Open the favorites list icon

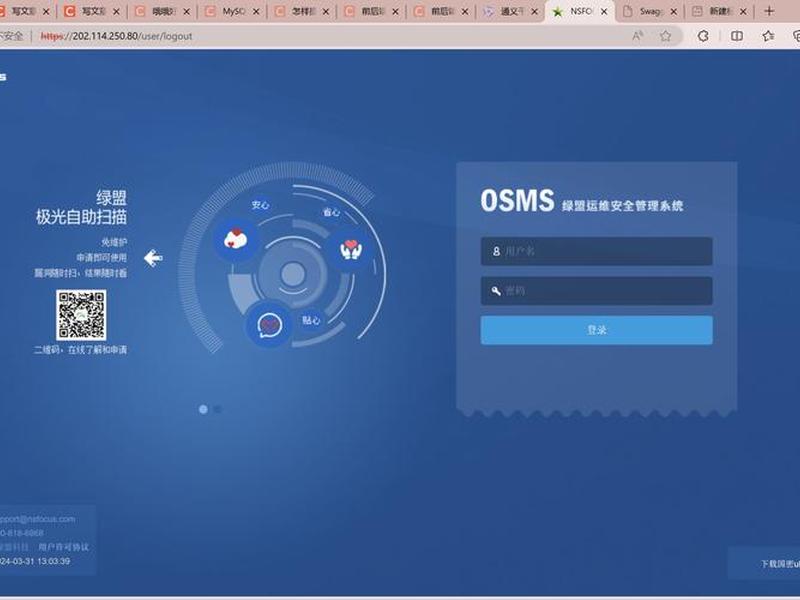pos(768,36)
